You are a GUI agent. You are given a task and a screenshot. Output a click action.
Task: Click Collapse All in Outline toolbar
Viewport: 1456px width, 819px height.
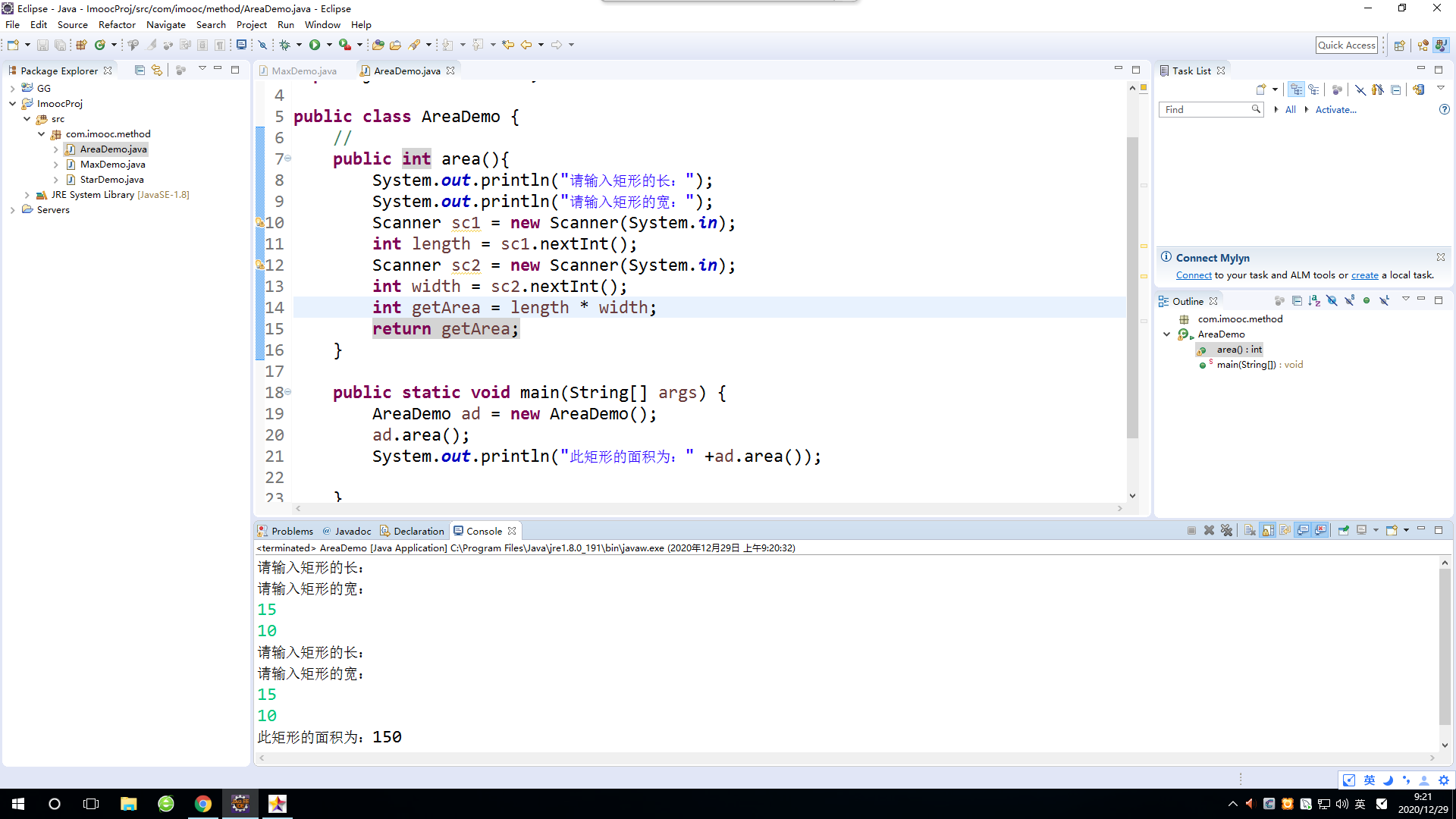(1297, 301)
